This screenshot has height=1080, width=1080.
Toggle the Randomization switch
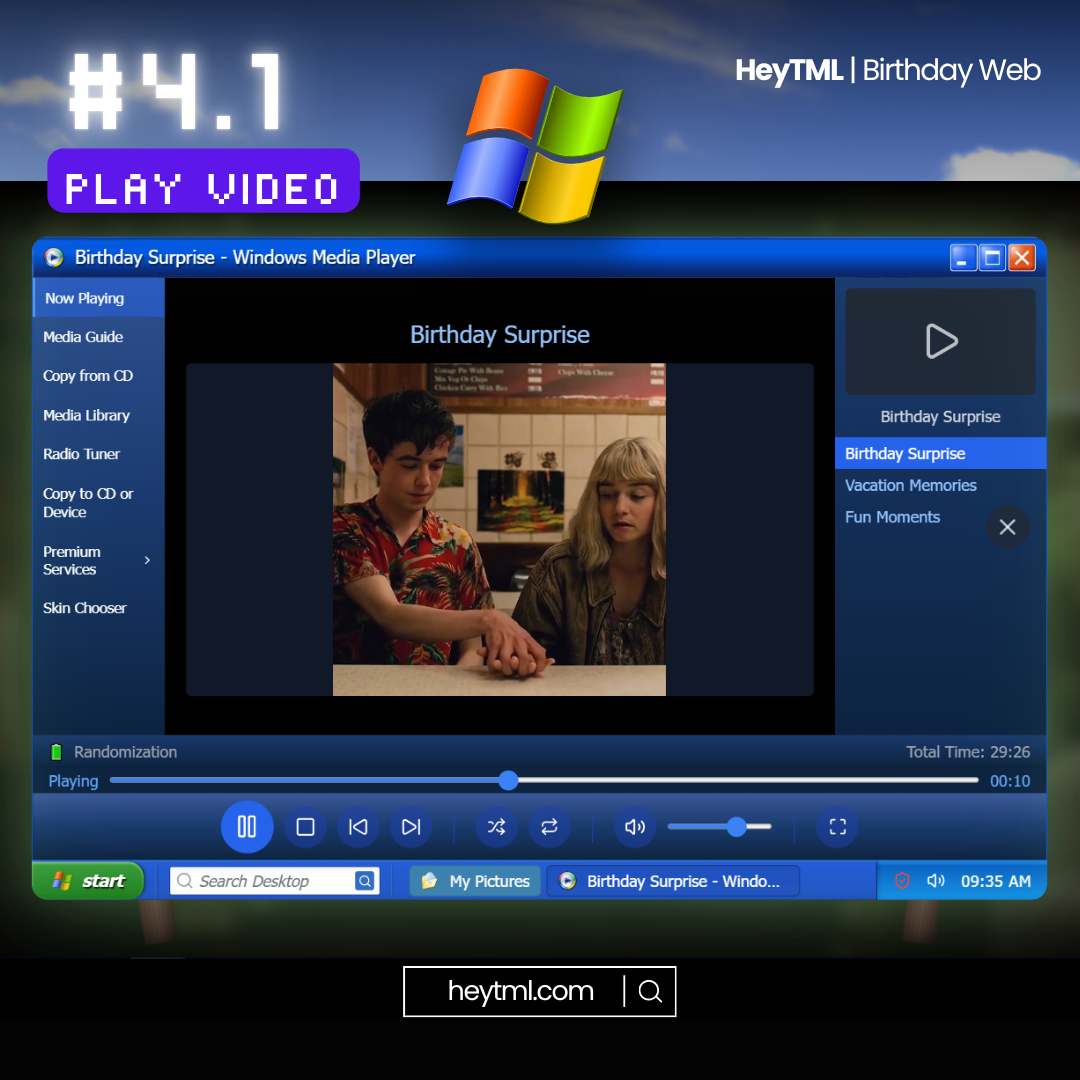click(x=57, y=751)
